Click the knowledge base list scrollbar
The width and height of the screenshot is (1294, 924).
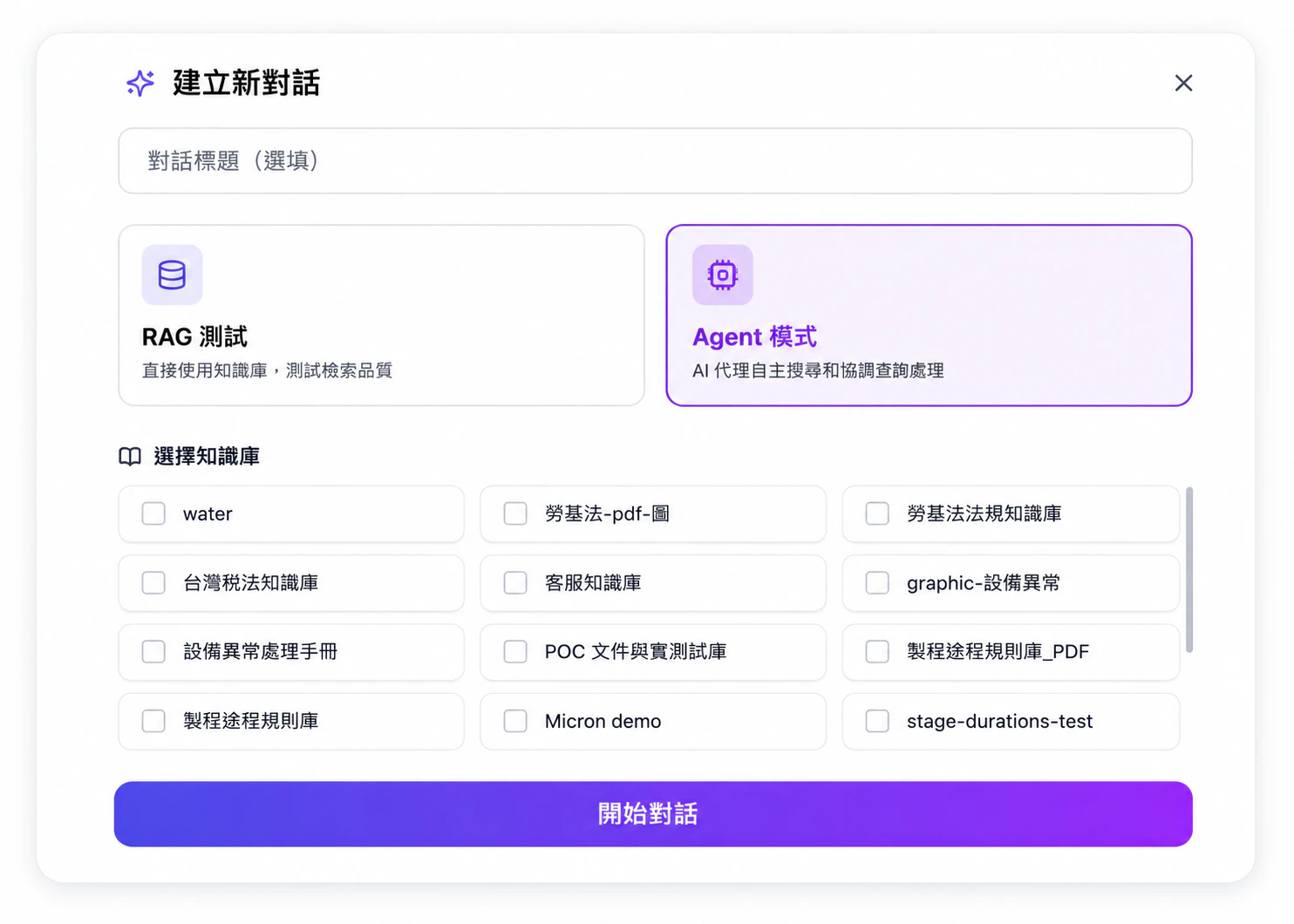(1189, 570)
